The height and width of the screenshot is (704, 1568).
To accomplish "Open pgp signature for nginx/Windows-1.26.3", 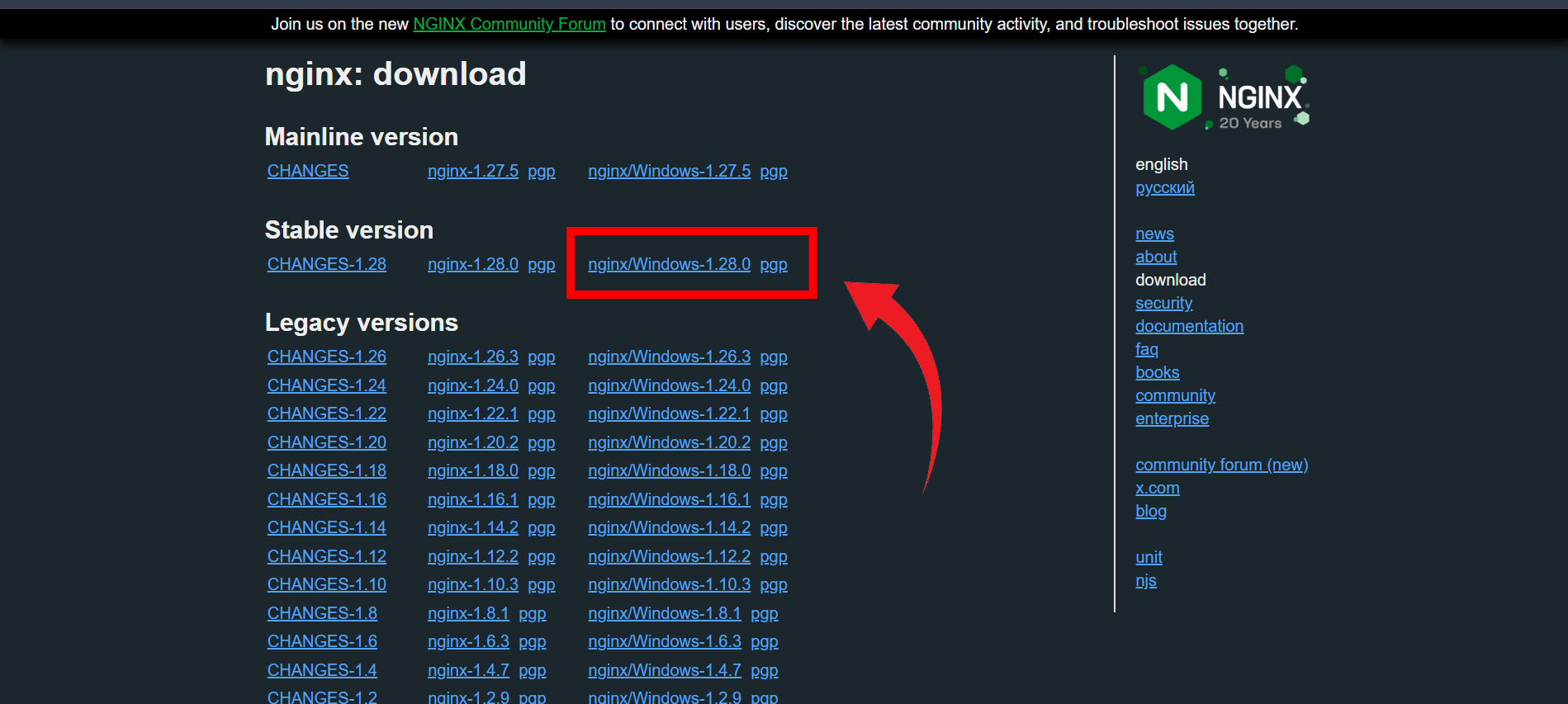I will [x=774, y=357].
